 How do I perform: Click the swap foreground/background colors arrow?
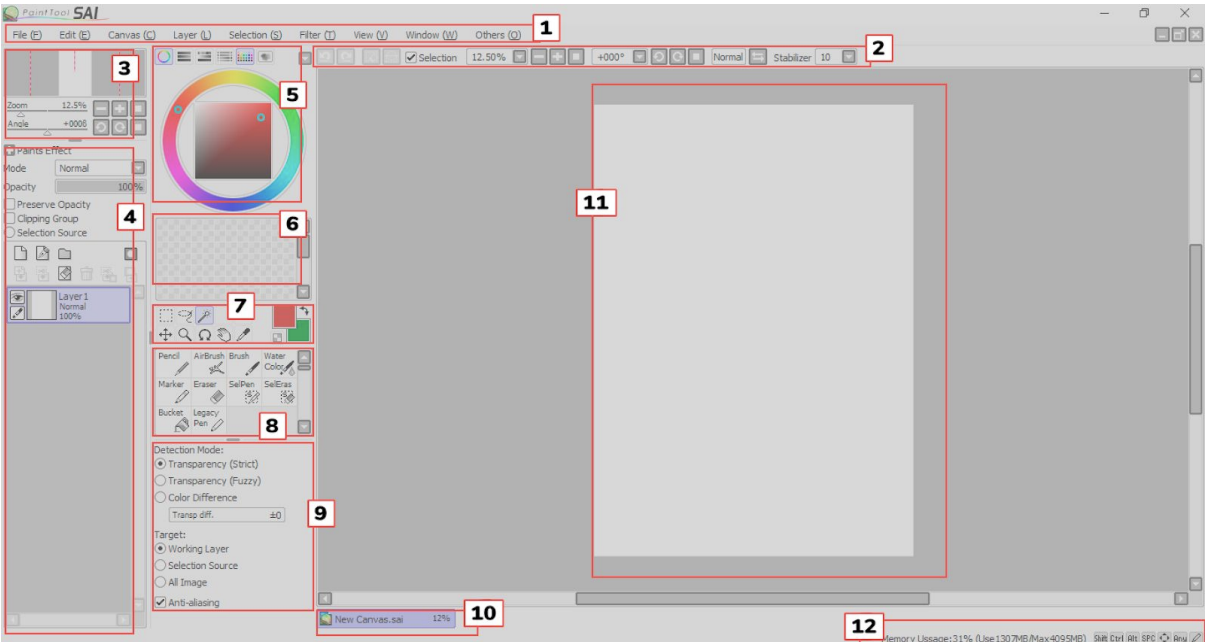click(x=304, y=312)
